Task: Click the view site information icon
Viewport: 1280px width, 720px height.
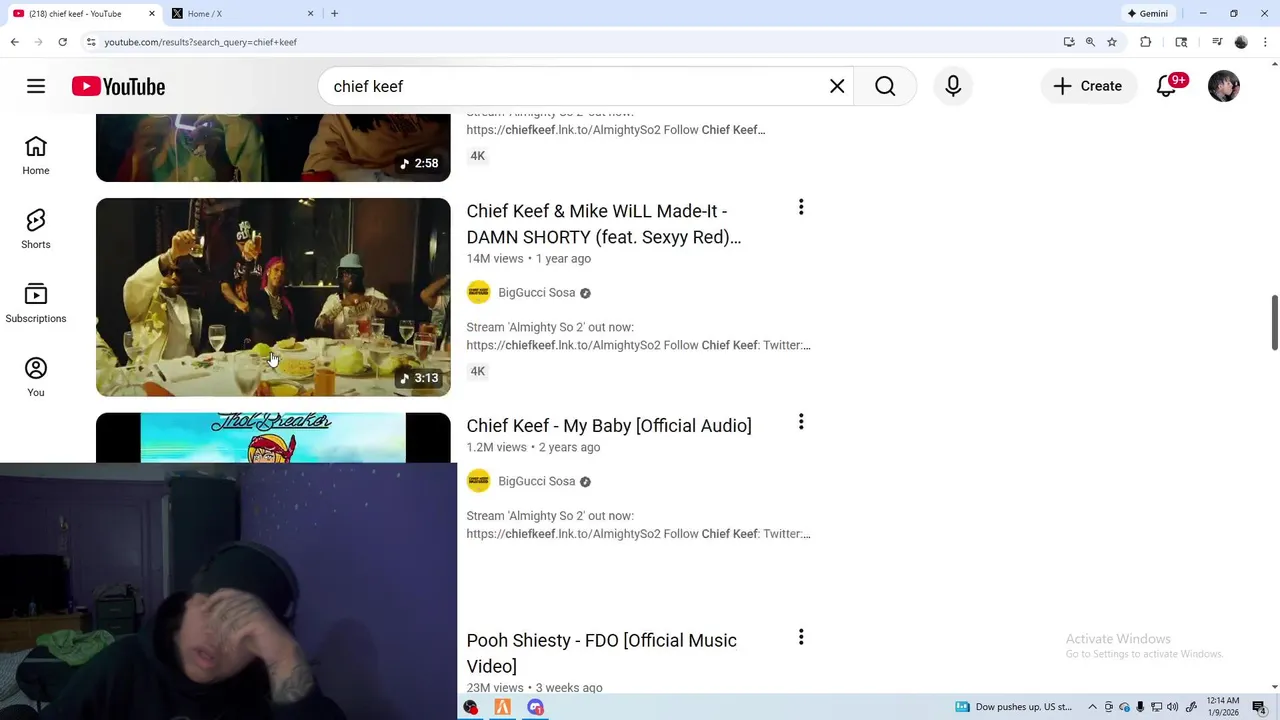Action: coord(91,42)
